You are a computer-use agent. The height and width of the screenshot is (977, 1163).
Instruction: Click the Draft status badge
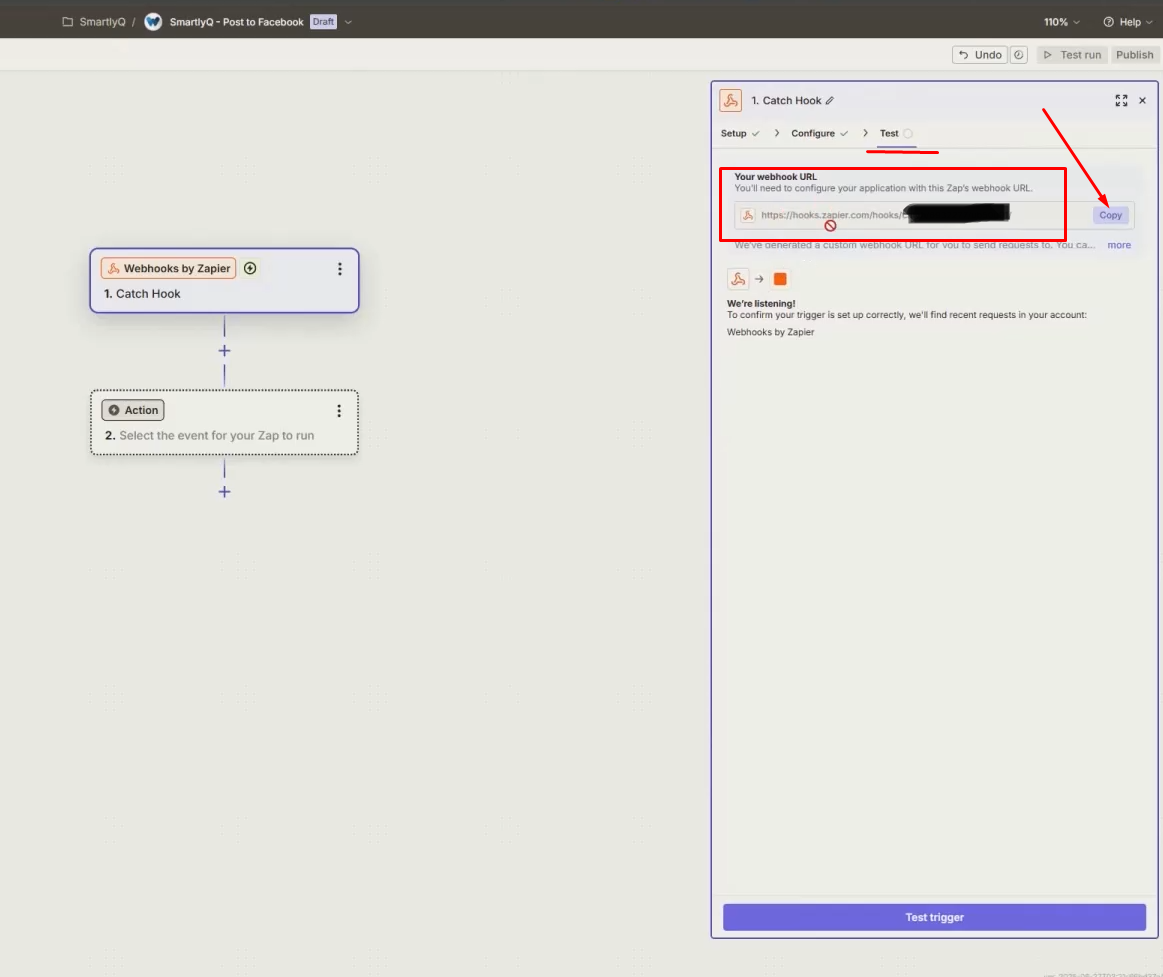(323, 22)
